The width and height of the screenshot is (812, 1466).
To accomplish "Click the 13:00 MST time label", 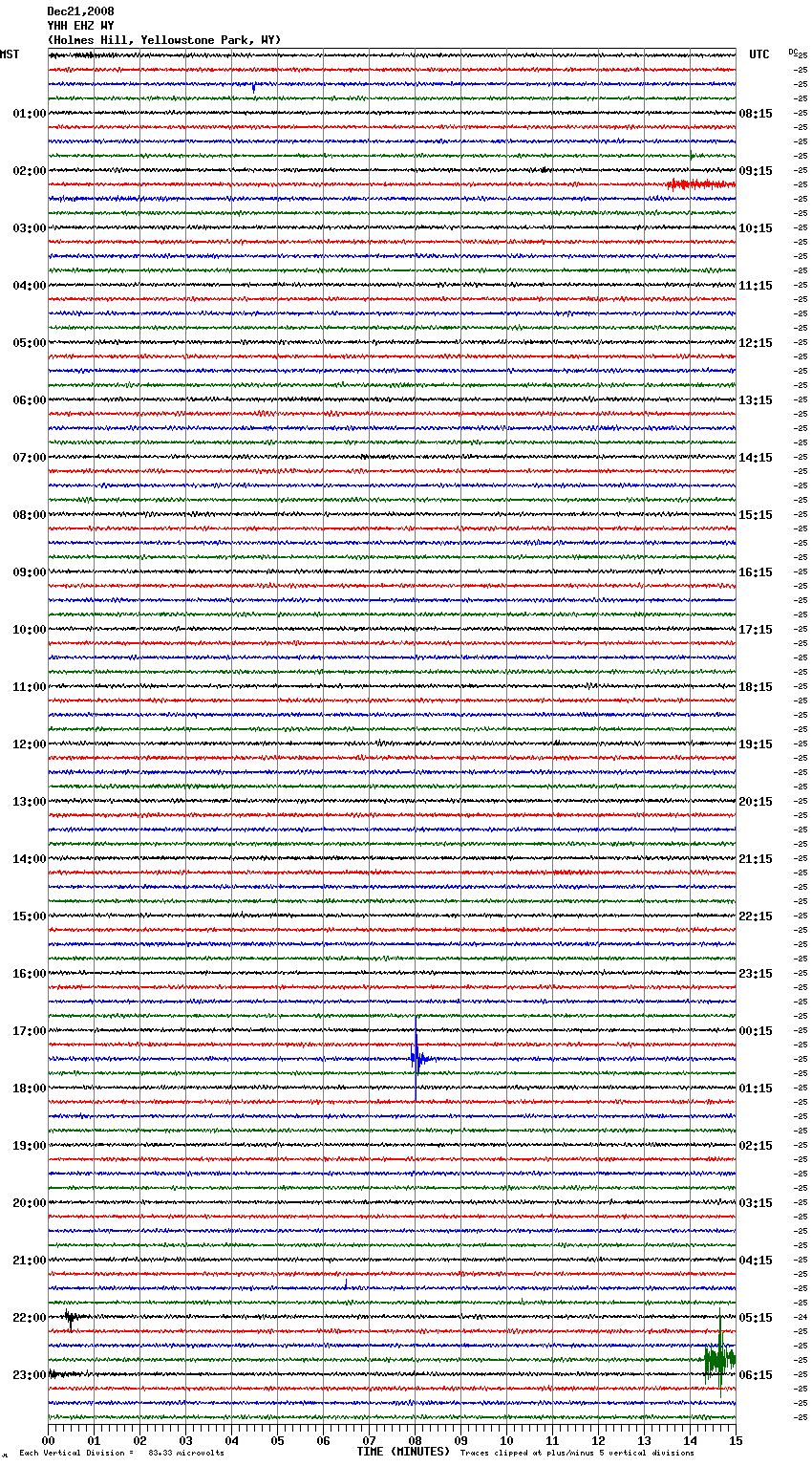I will point(30,802).
